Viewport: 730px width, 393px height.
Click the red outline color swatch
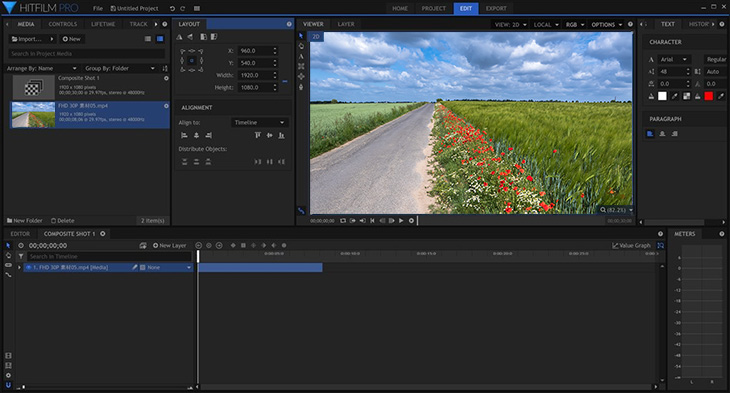click(x=709, y=96)
